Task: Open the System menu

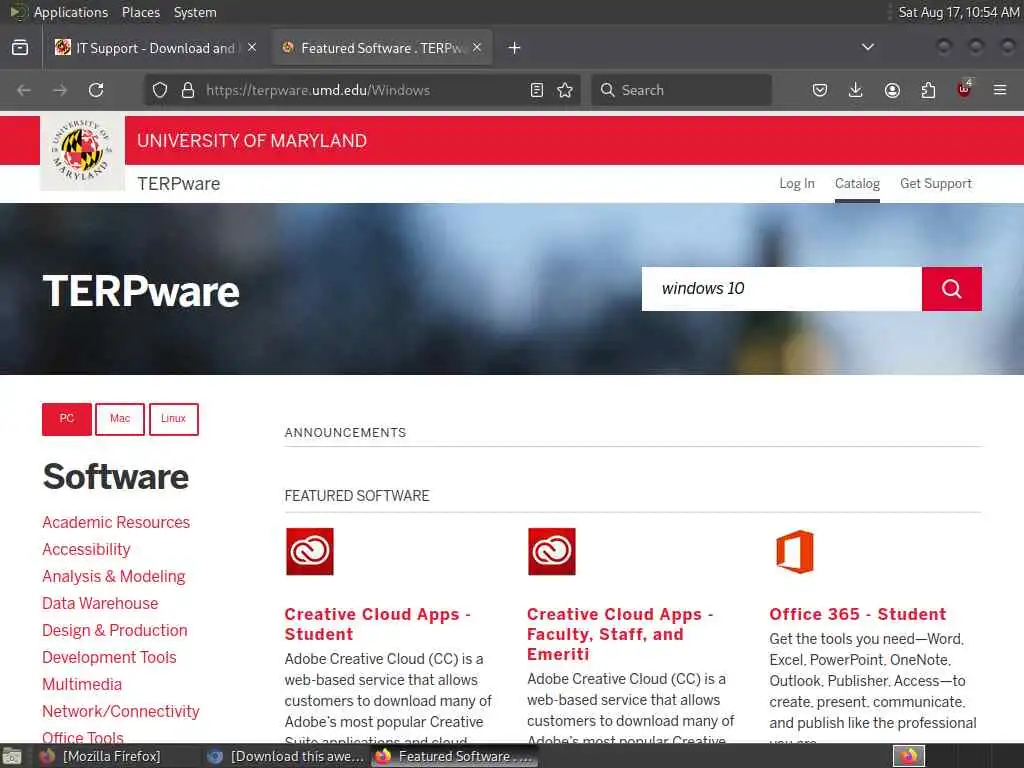Action: [x=195, y=12]
